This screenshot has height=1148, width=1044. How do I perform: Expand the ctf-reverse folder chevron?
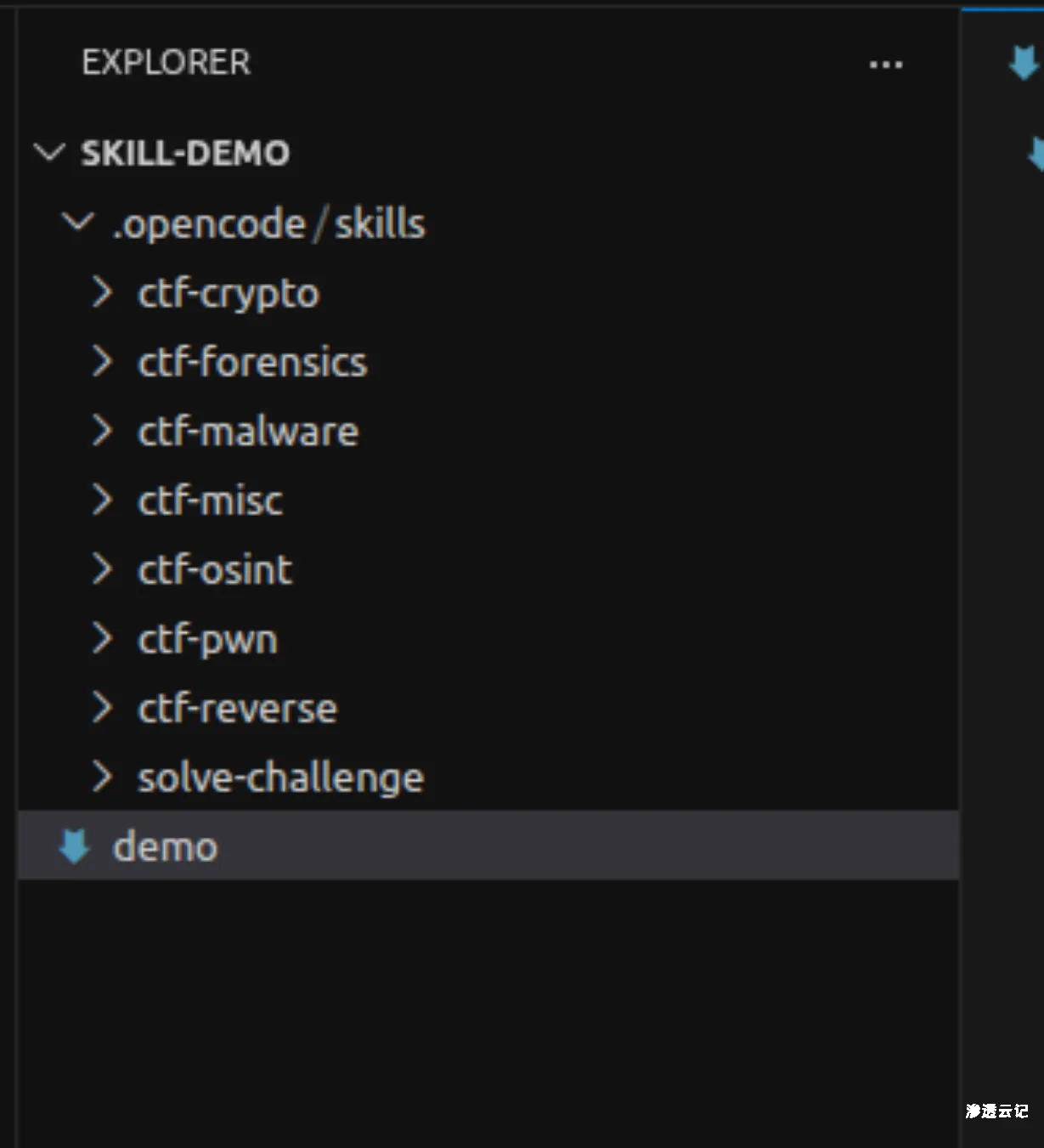coord(102,708)
